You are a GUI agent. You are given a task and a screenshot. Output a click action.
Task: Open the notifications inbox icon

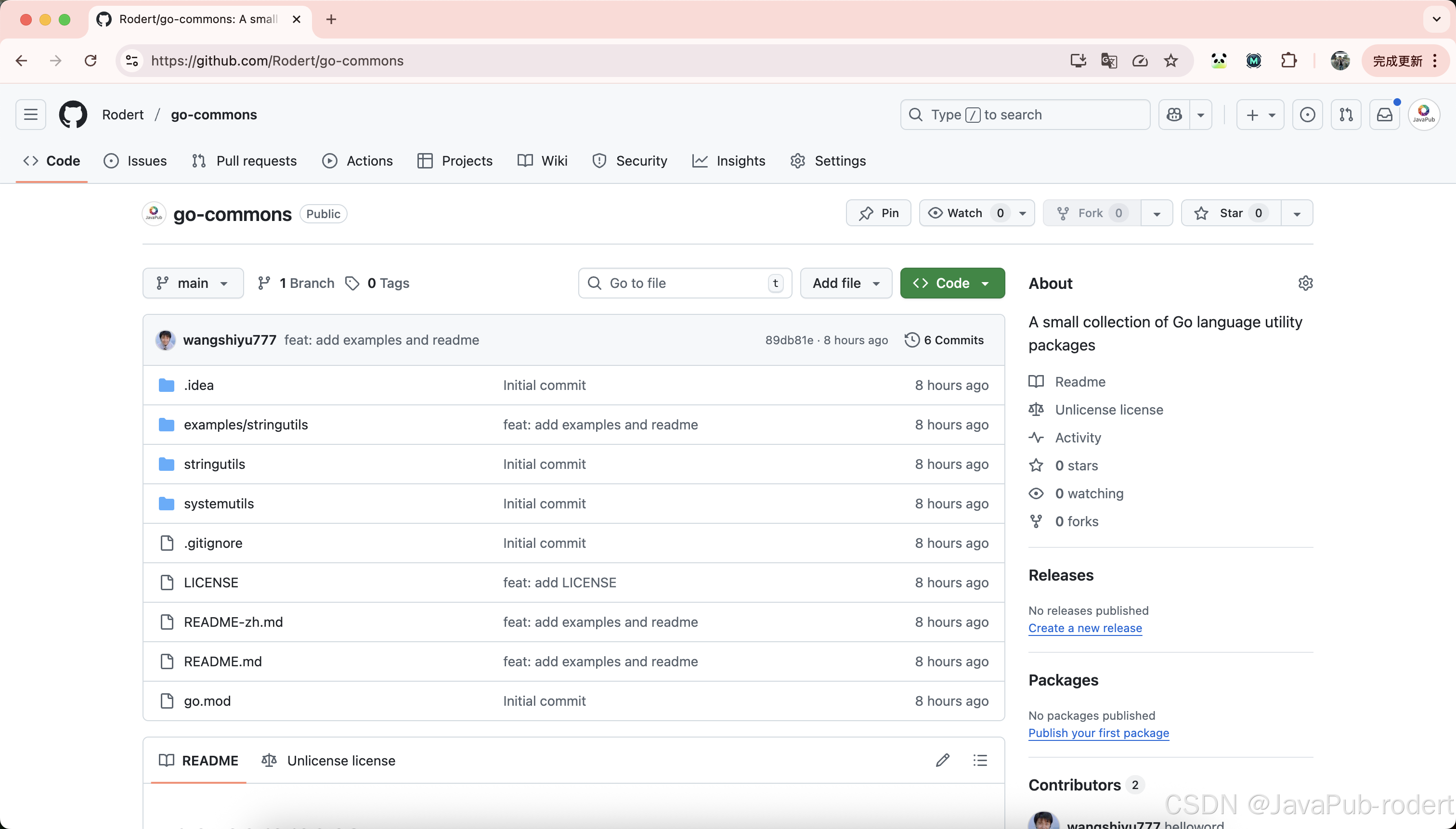pos(1384,115)
